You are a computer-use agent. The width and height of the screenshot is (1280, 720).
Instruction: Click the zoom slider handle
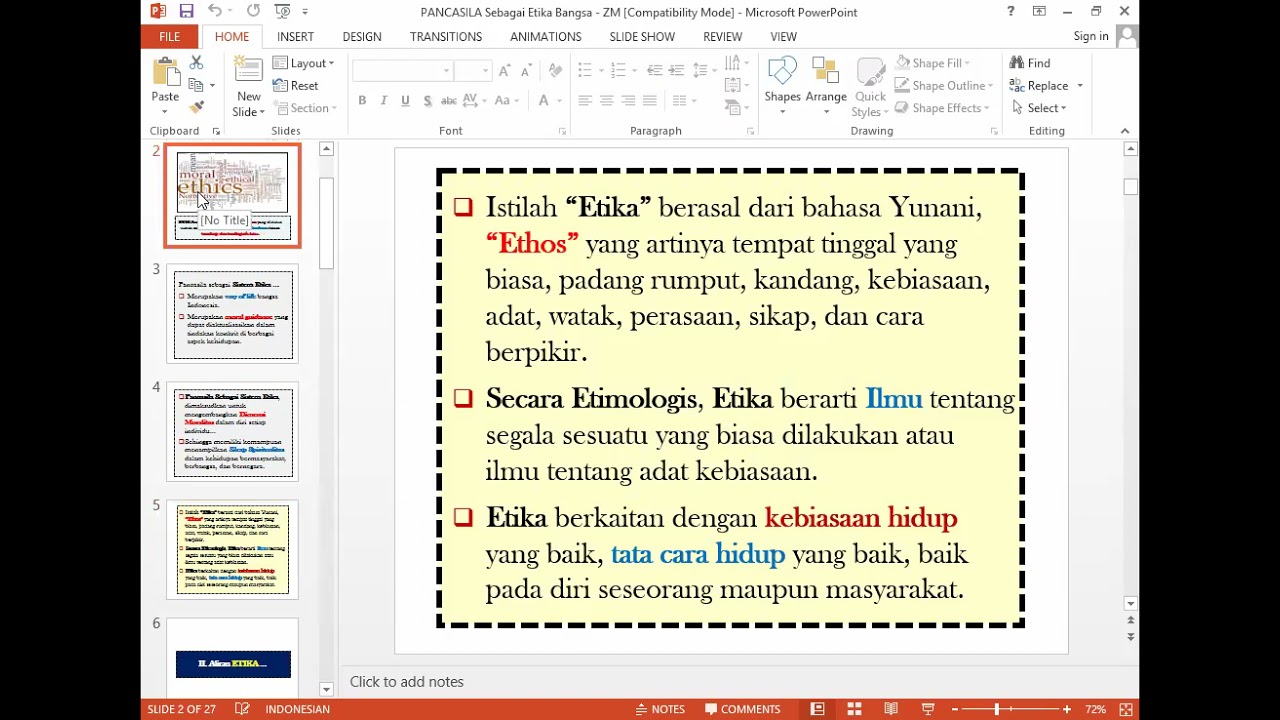click(996, 709)
